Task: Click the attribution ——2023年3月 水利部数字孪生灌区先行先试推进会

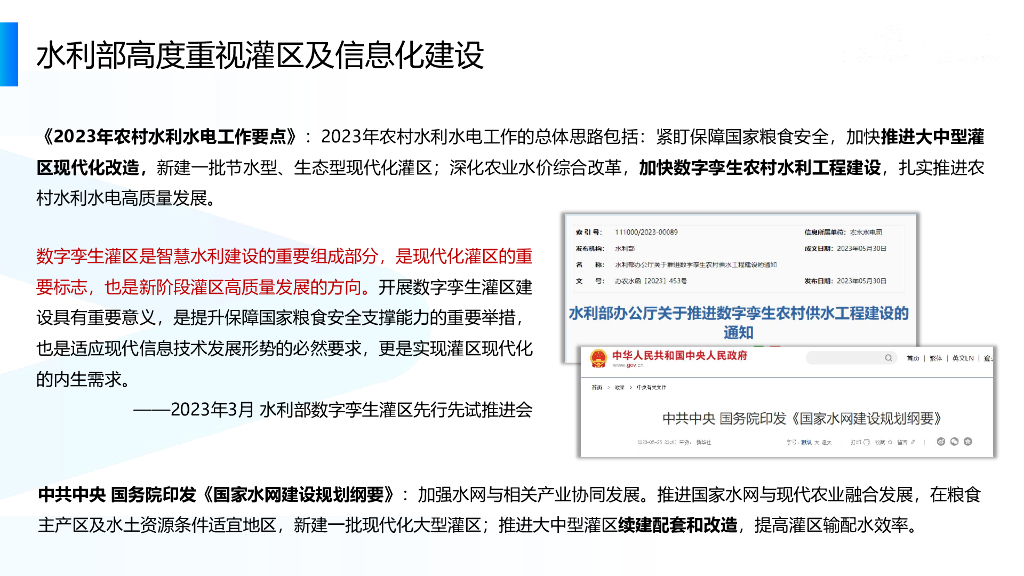Action: click(x=333, y=409)
